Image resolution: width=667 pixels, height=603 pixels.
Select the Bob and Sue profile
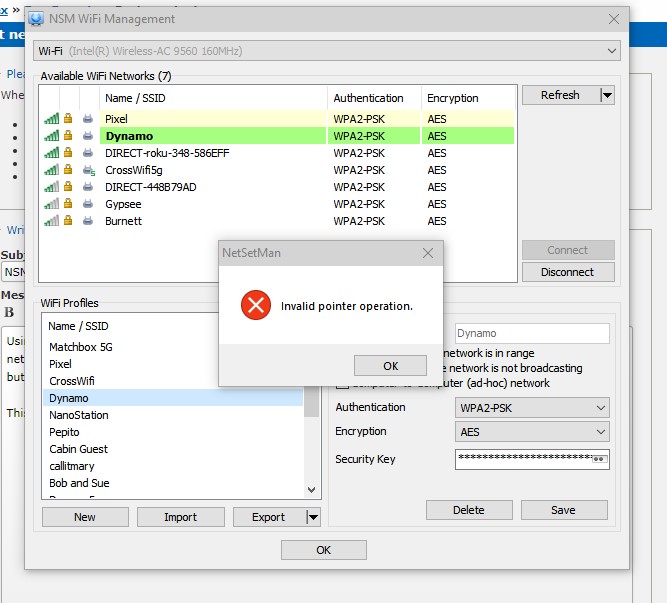coord(173,483)
